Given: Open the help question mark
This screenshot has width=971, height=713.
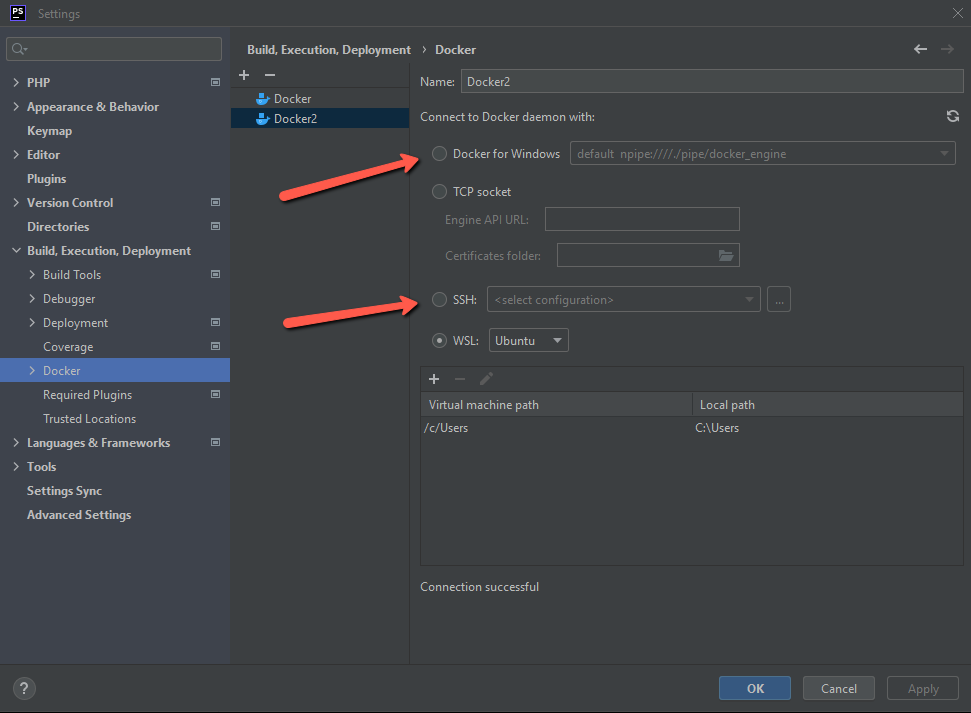Looking at the screenshot, I should point(24,688).
